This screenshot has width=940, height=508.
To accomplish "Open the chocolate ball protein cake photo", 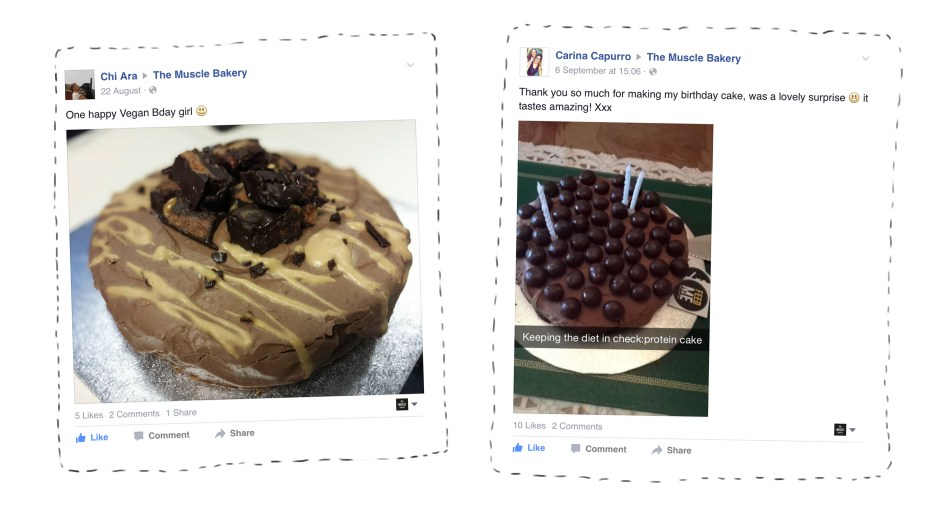I will tap(613, 269).
